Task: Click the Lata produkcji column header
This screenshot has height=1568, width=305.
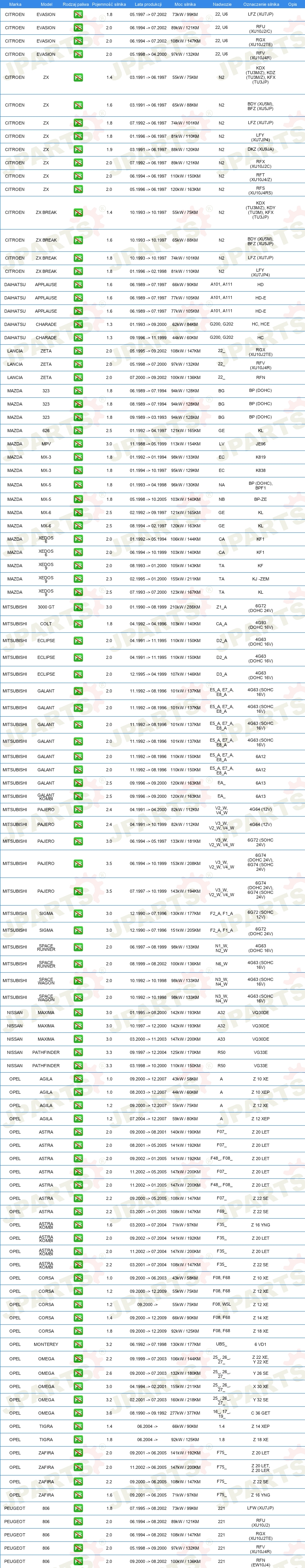Action: point(148,4)
